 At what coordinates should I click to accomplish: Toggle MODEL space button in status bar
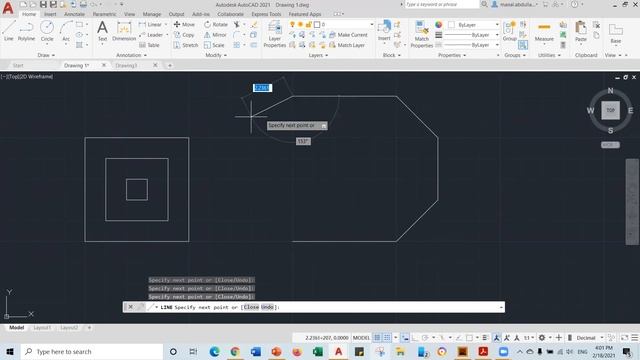tap(361, 338)
